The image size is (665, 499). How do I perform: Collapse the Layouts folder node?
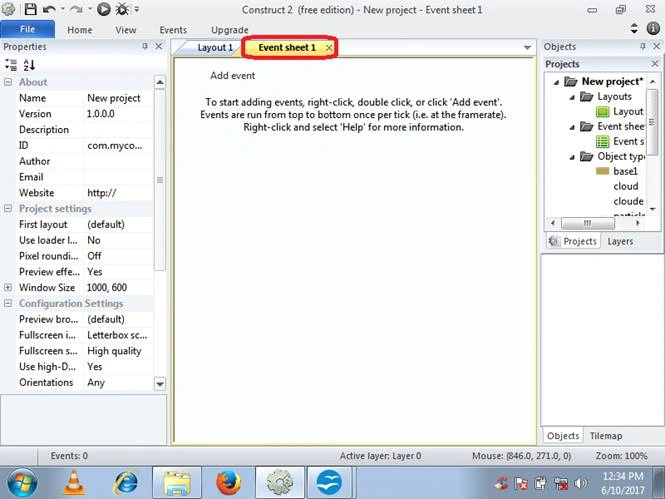tap(572, 97)
